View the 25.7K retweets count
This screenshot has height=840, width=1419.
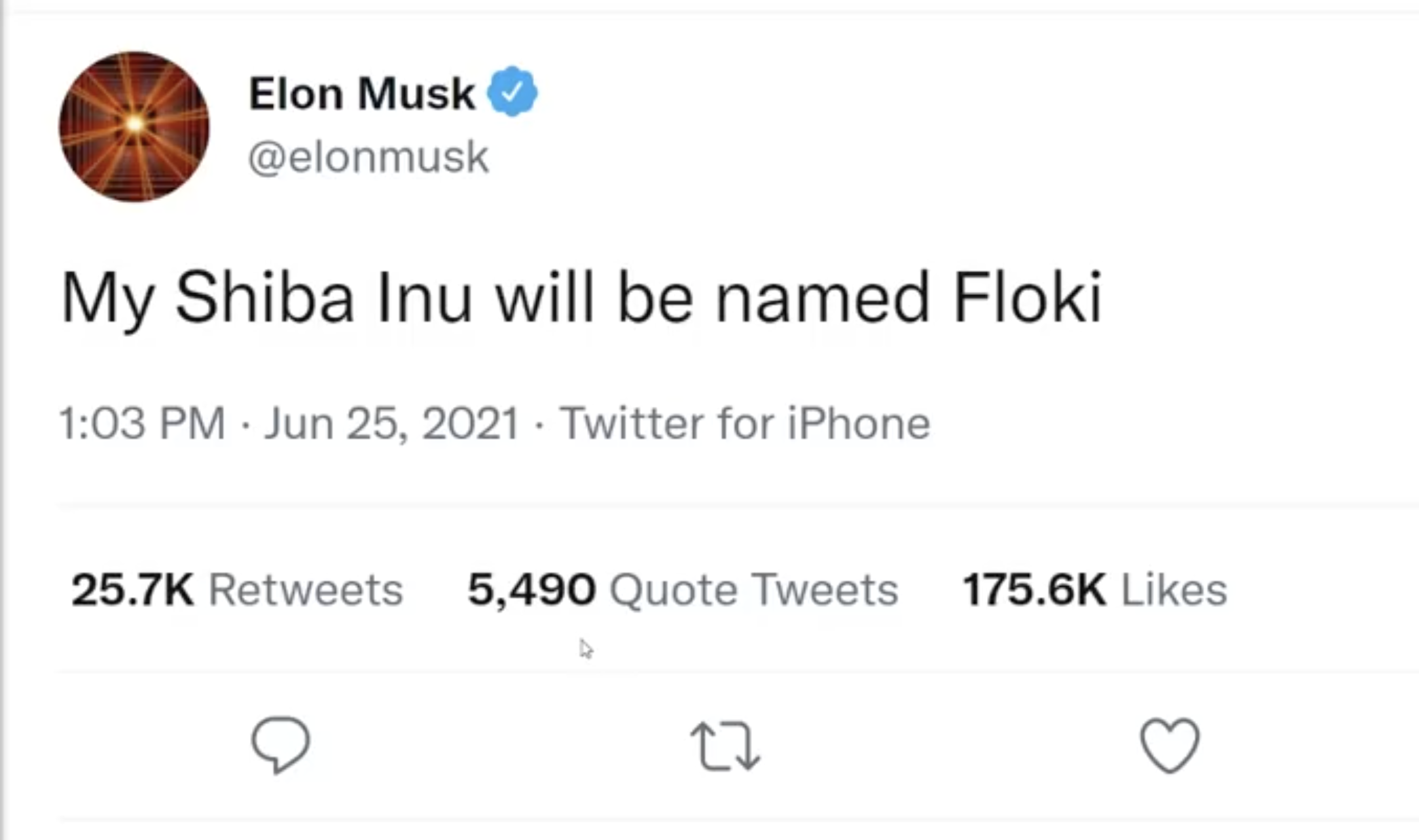pos(132,589)
